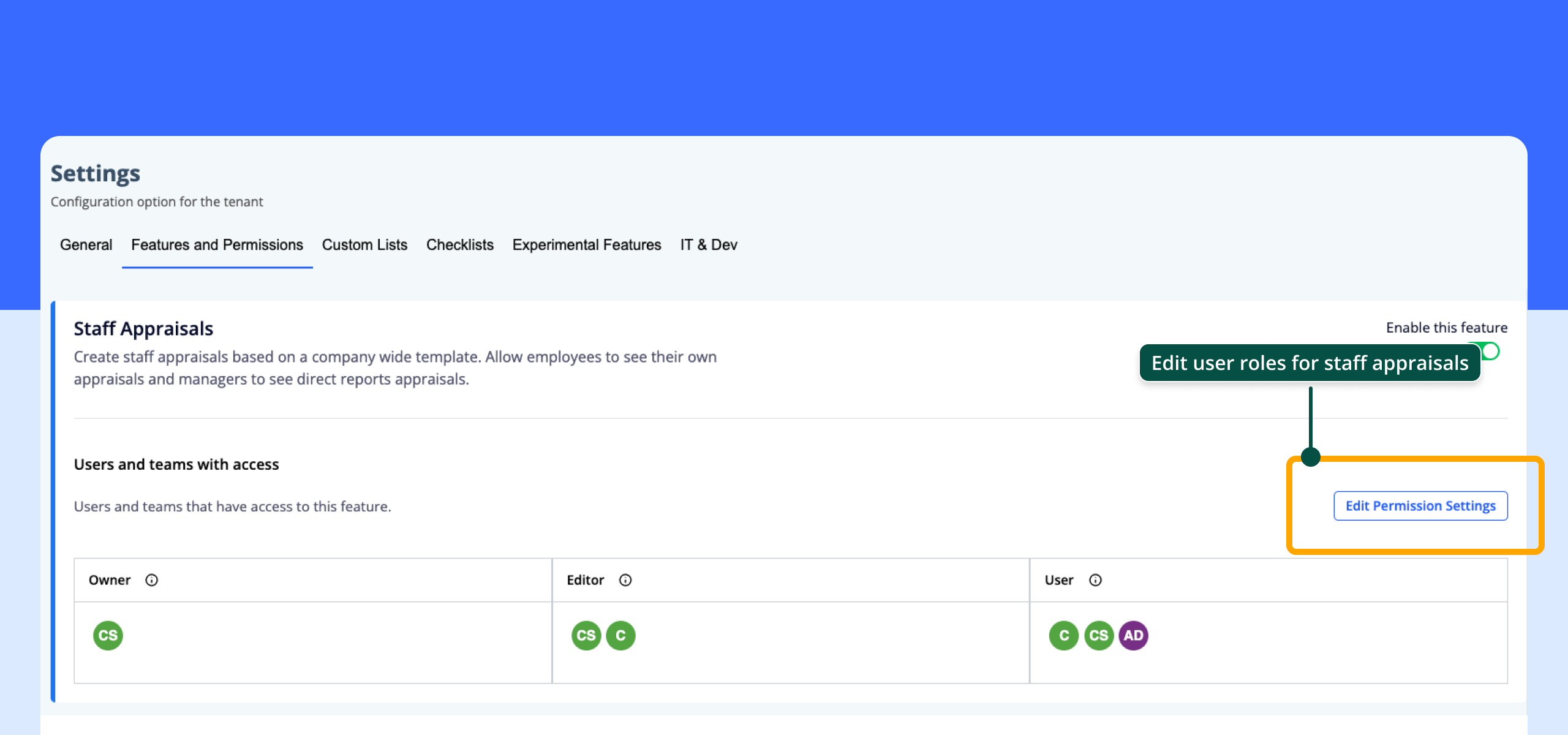This screenshot has width=1568, height=735.
Task: Select the Features and Permissions tab
Action: click(x=217, y=245)
